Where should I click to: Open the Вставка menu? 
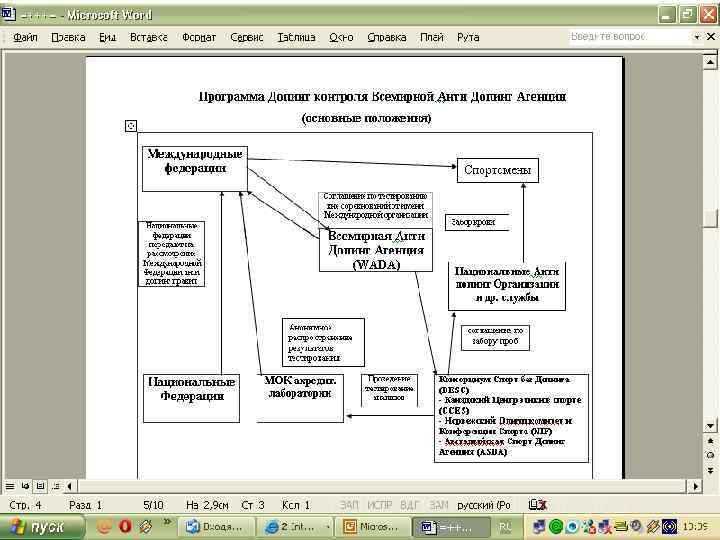(x=148, y=37)
